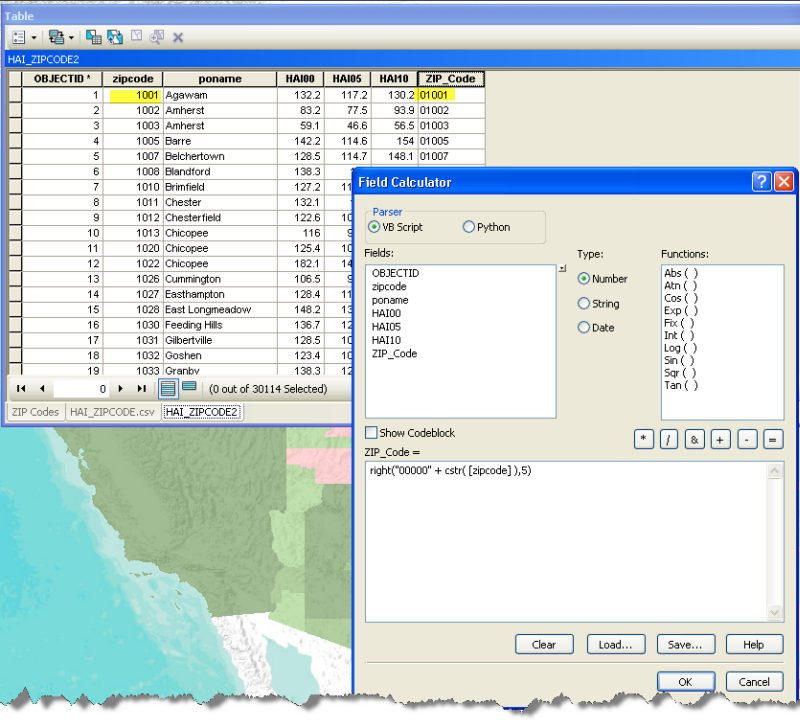Open the Table Options menu icon
Viewport: 800px width, 720px height.
(x=19, y=37)
